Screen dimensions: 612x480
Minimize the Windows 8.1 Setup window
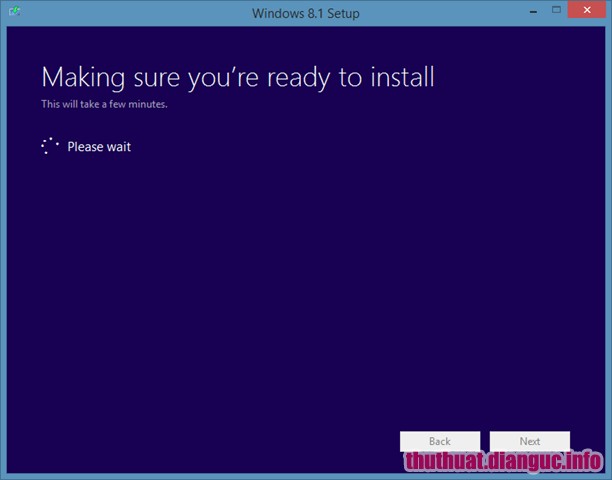coord(533,12)
